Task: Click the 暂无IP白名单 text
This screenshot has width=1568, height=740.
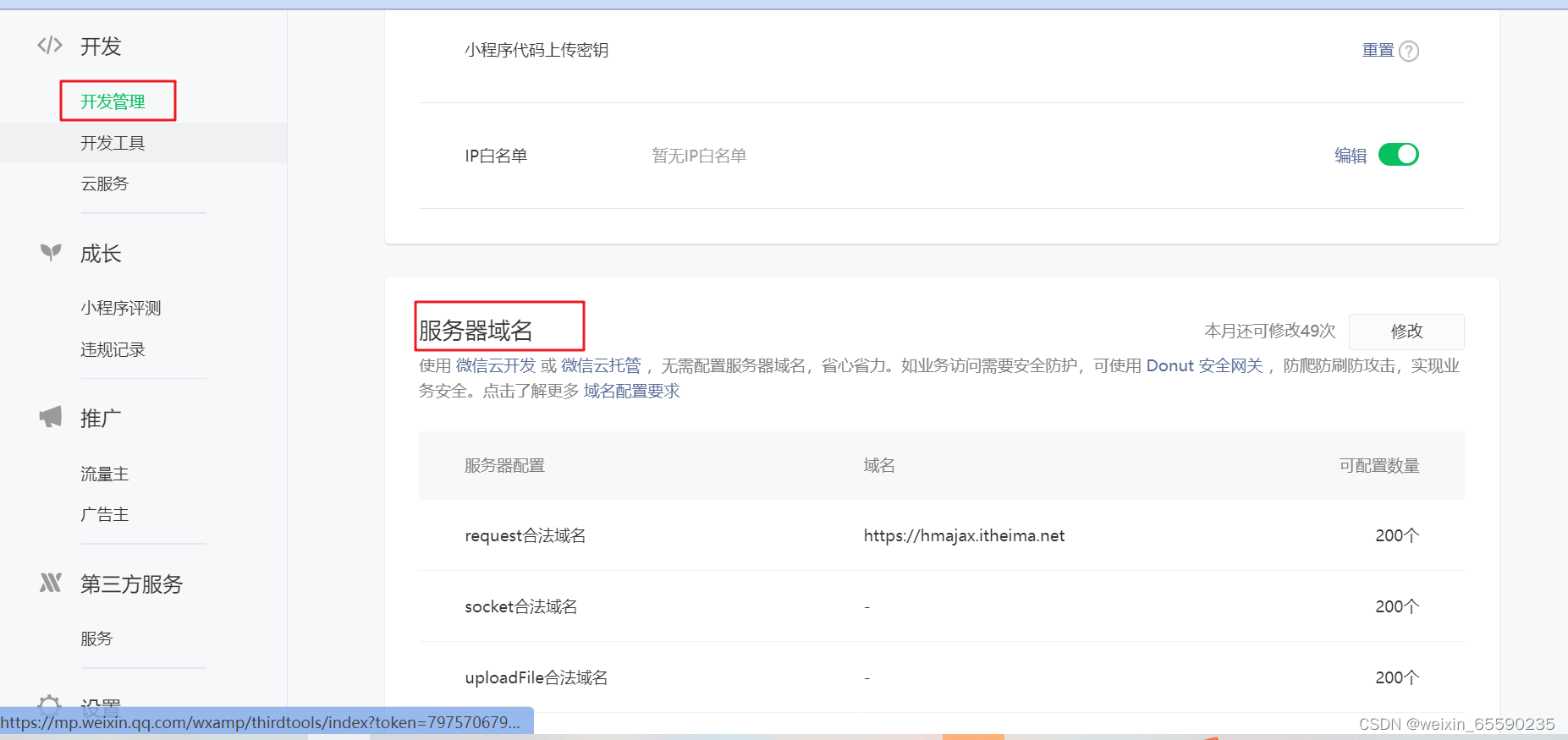Action: coord(699,156)
